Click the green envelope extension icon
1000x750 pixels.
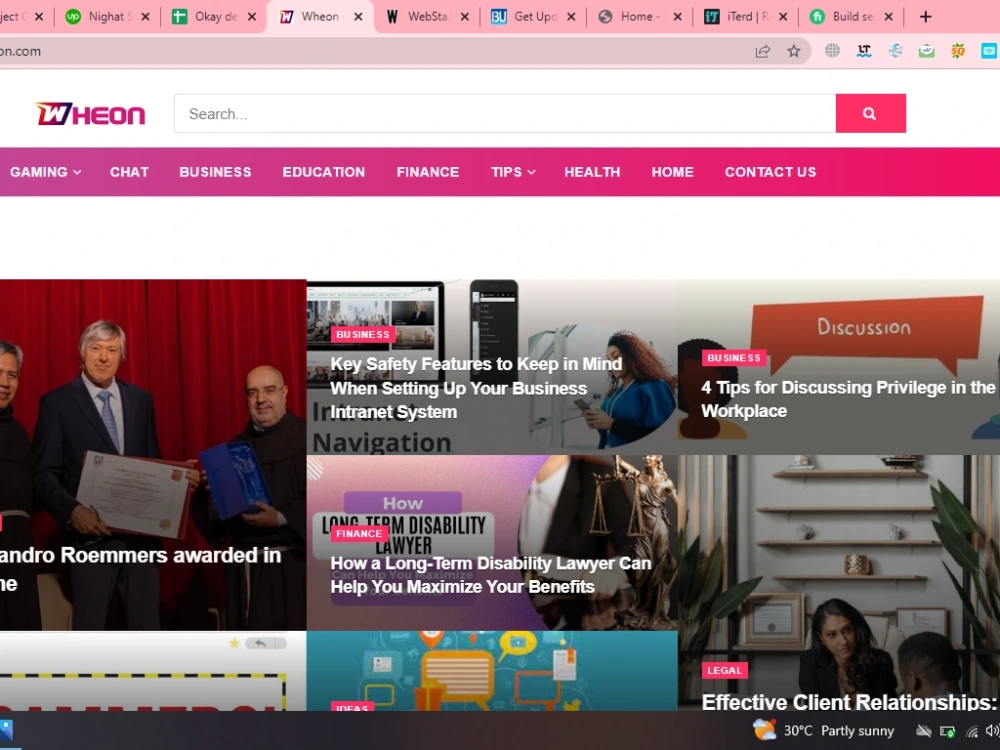pyautogui.click(x=927, y=51)
